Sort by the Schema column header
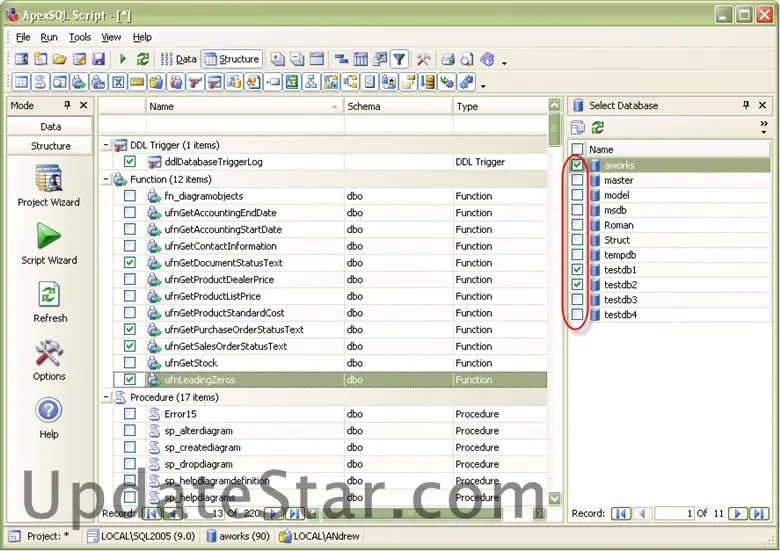780x551 pixels. click(x=398, y=106)
